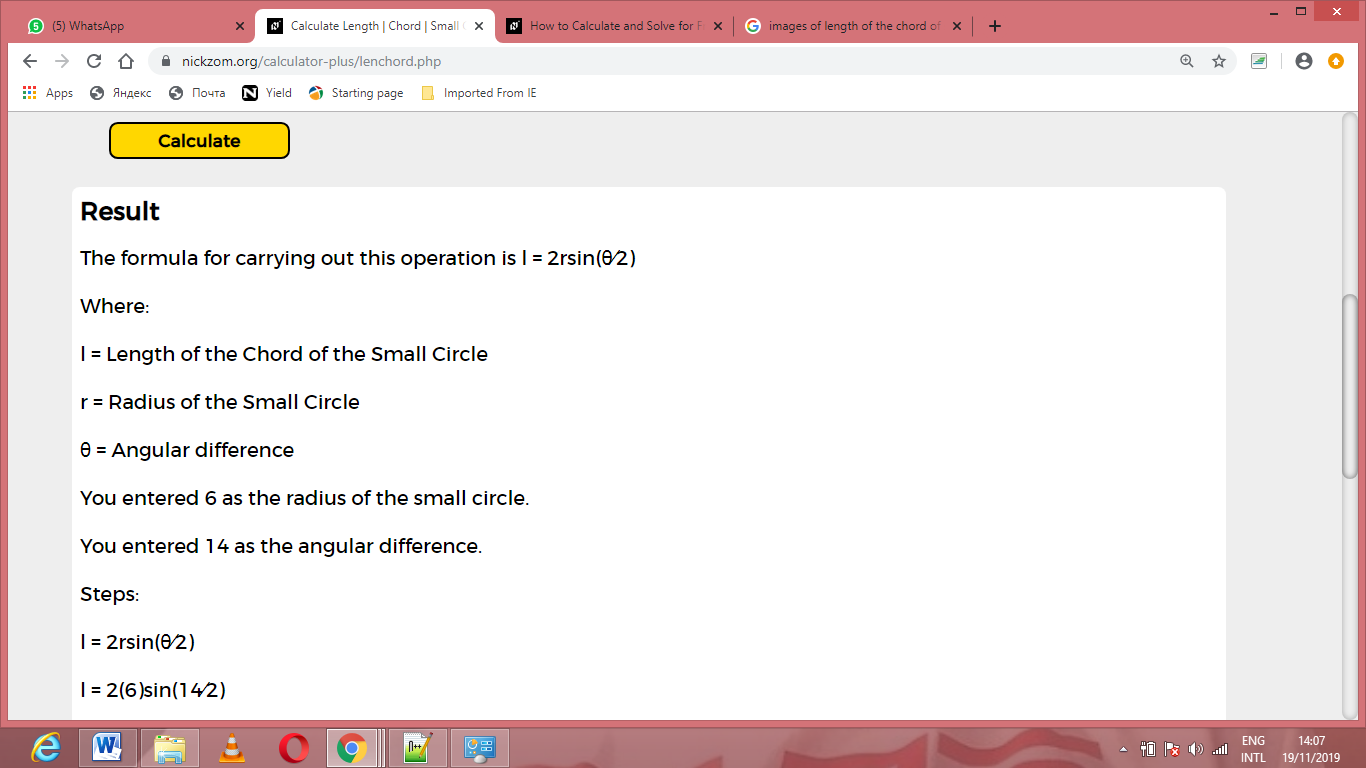
Task: View site information lock icon
Action: click(166, 61)
